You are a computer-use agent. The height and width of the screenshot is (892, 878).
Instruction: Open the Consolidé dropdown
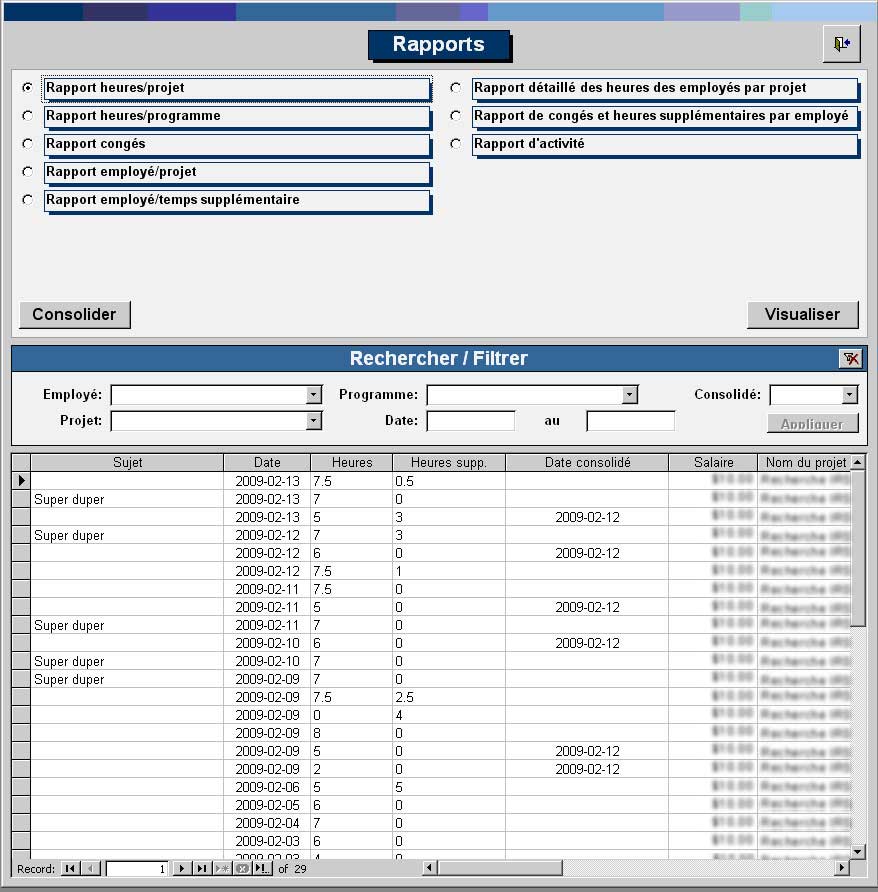click(x=850, y=395)
